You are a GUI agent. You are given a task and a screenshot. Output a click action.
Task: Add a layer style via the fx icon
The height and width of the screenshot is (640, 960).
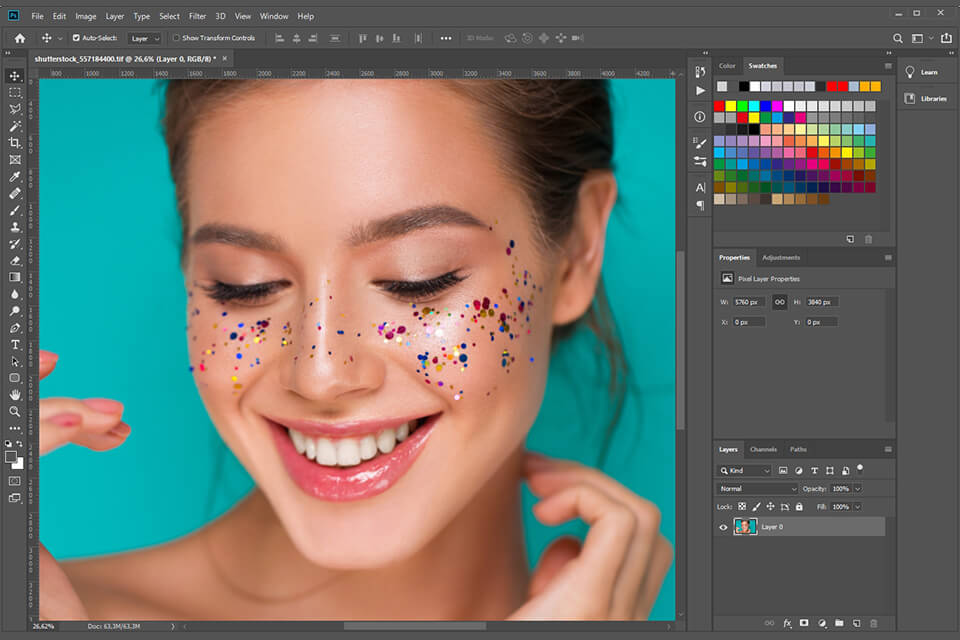[x=787, y=623]
